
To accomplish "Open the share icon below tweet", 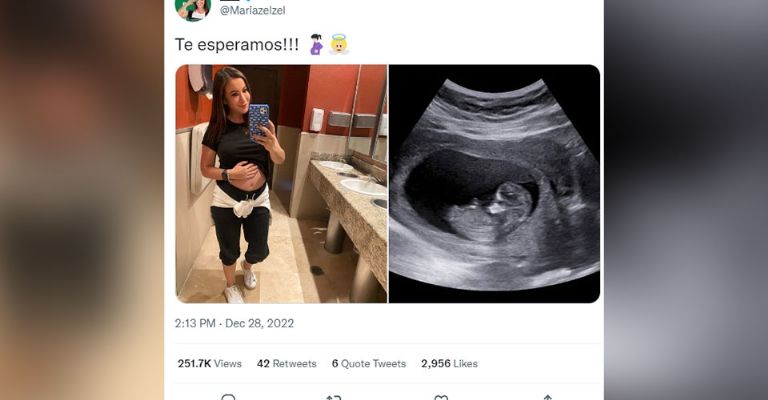I will coord(546,397).
